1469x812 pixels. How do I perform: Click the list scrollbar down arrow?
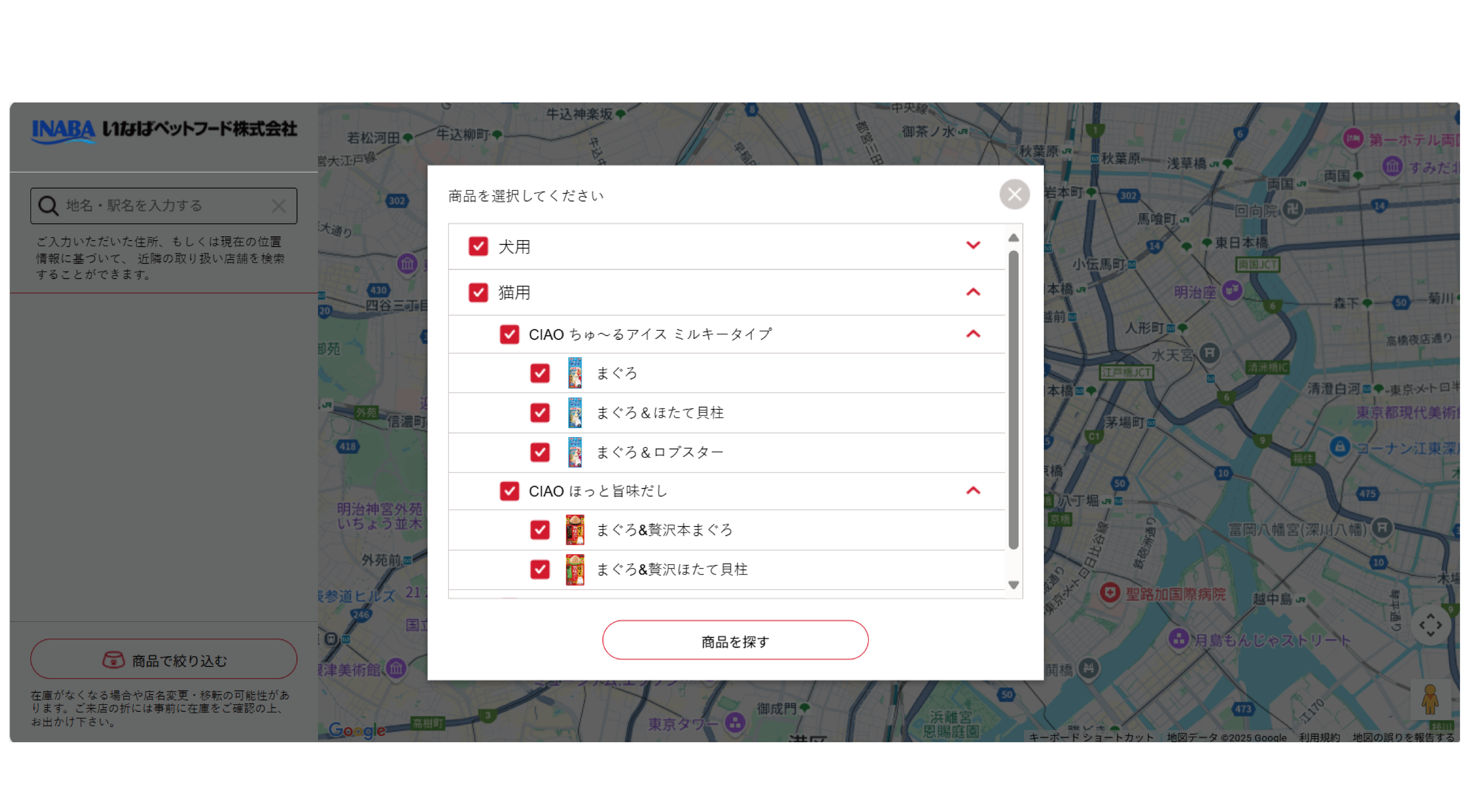pos(1013,585)
